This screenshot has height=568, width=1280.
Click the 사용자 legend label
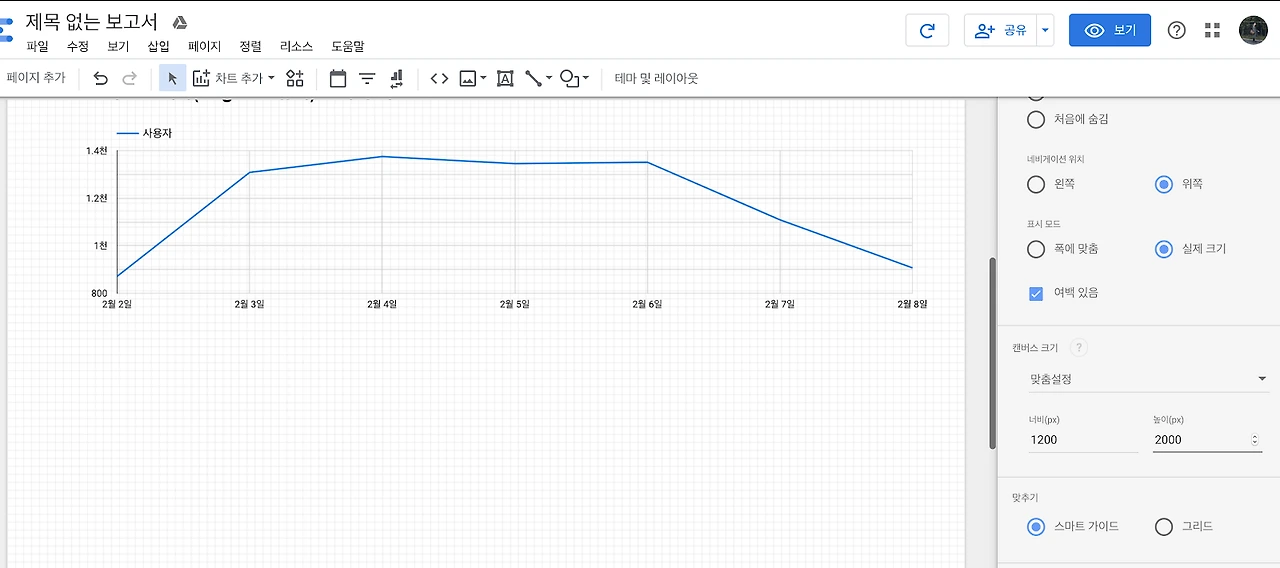click(157, 133)
